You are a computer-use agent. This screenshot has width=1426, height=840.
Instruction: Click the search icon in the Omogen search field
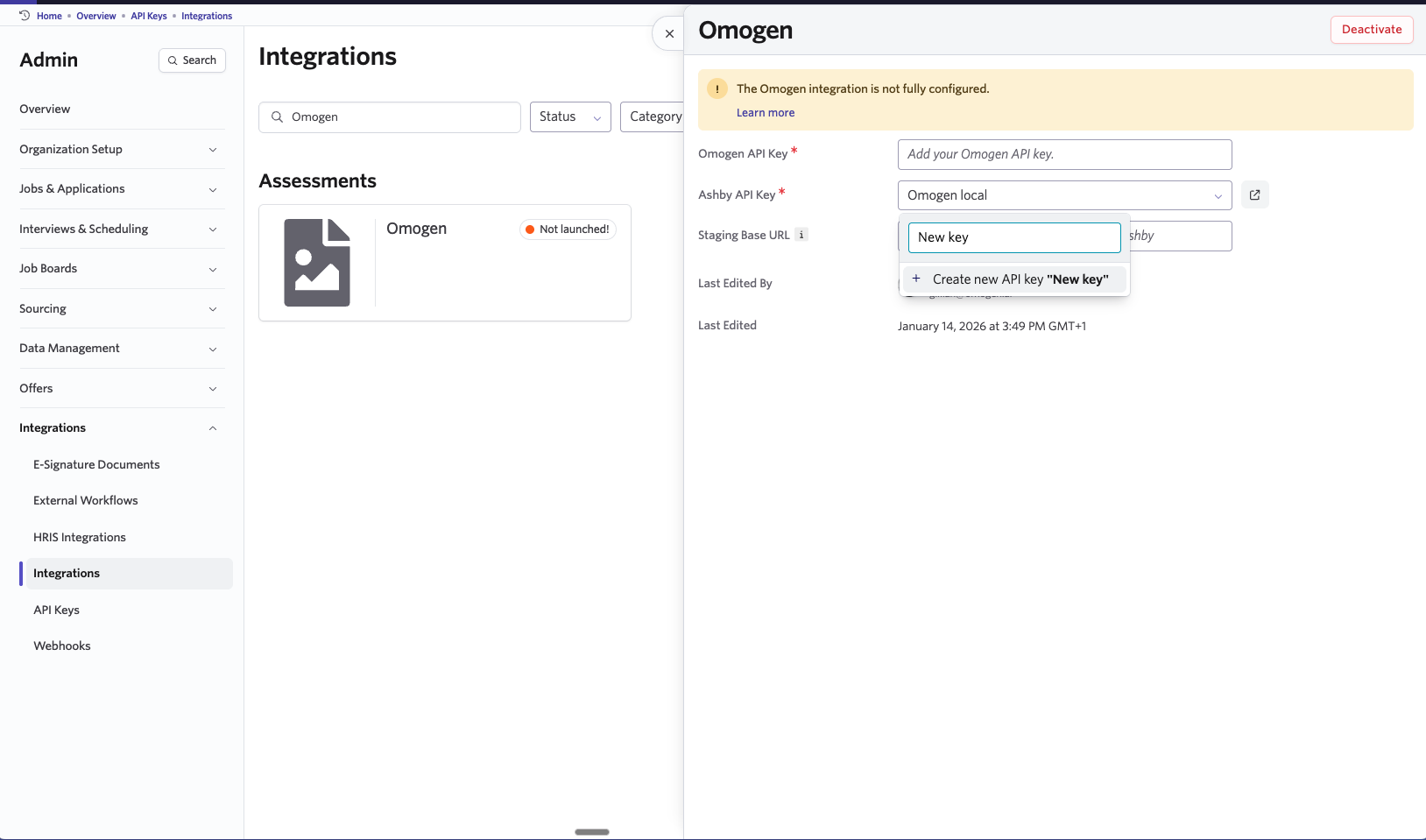pos(277,116)
